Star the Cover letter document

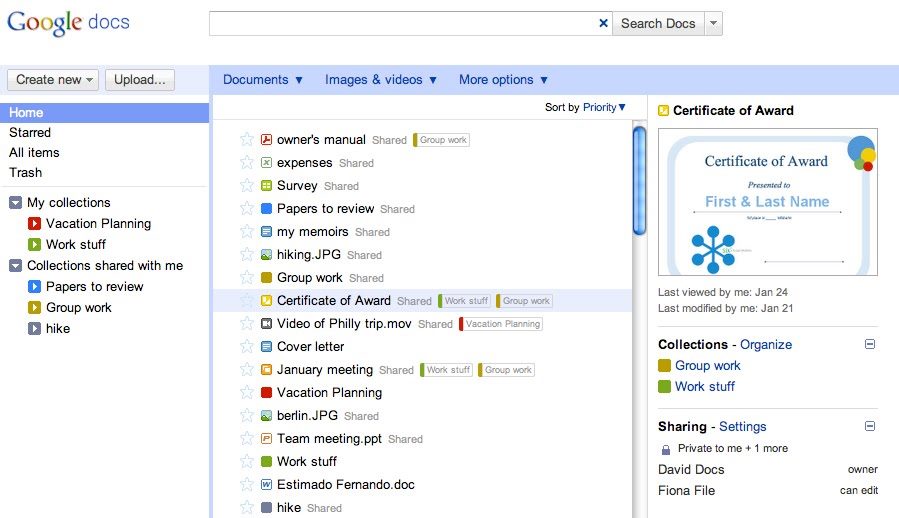tap(247, 346)
